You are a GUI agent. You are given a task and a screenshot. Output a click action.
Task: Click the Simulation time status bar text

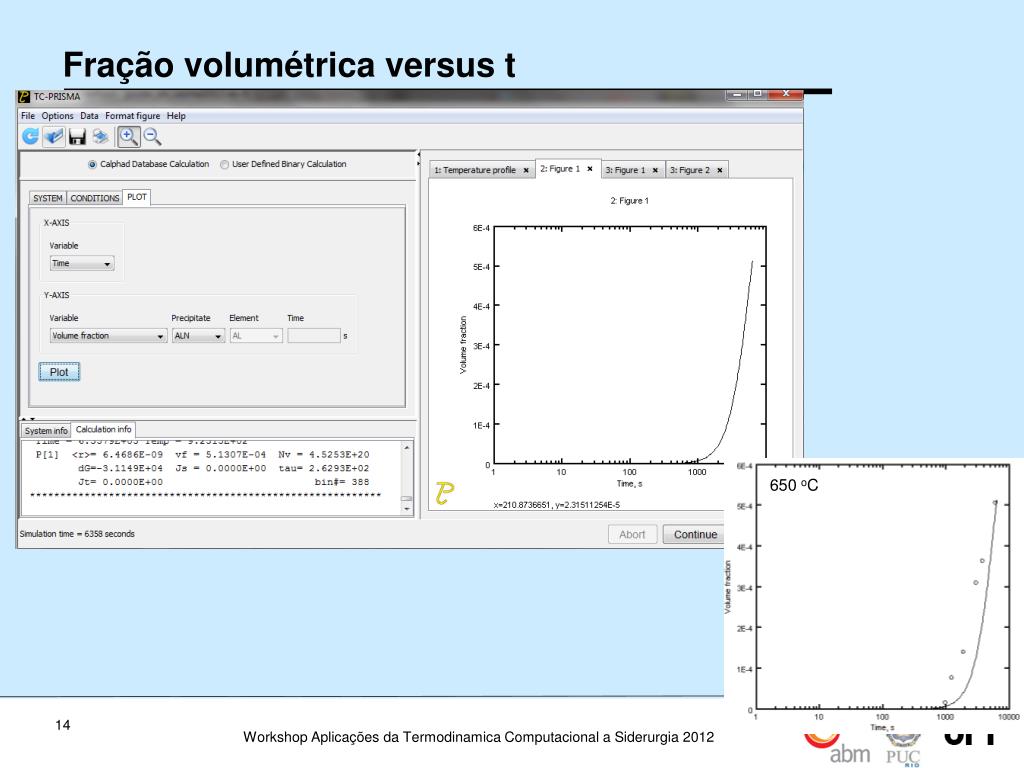click(77, 534)
